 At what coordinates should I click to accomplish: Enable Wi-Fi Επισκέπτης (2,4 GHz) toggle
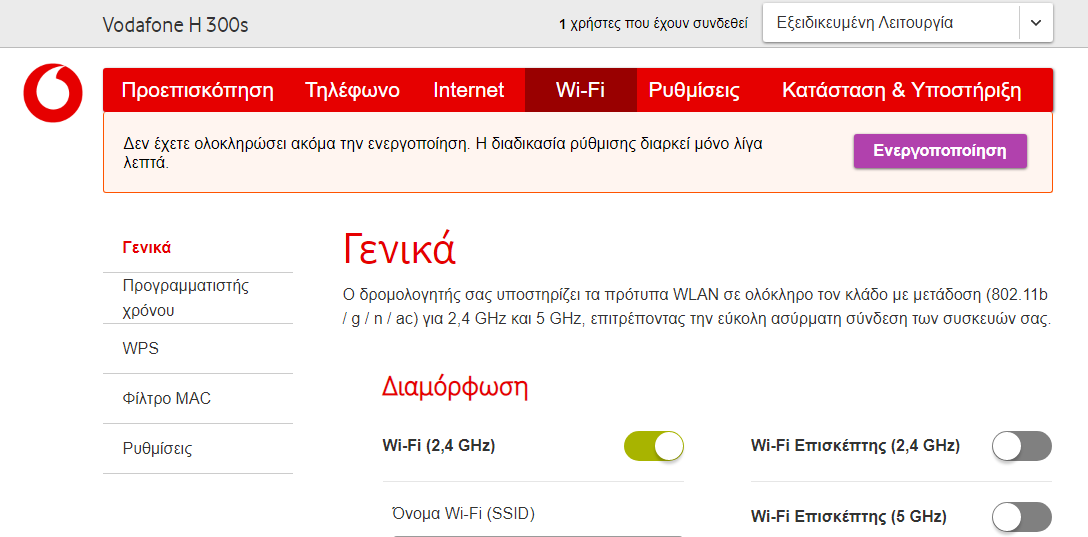tap(1021, 446)
